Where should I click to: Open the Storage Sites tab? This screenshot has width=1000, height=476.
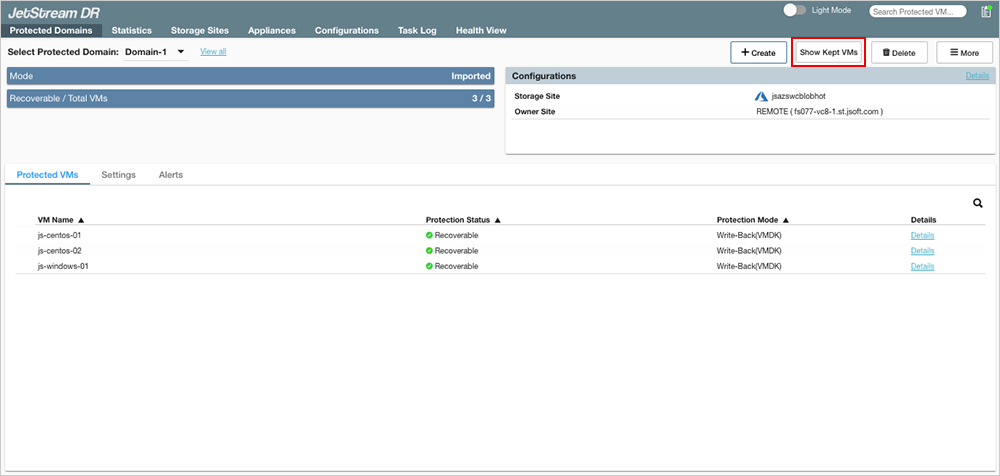(x=200, y=30)
